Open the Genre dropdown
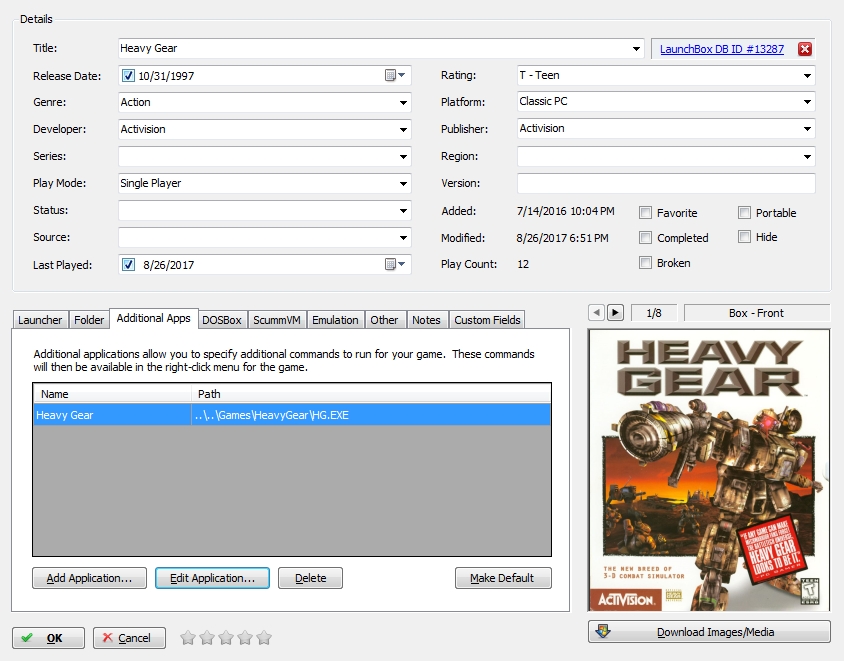 (x=403, y=103)
